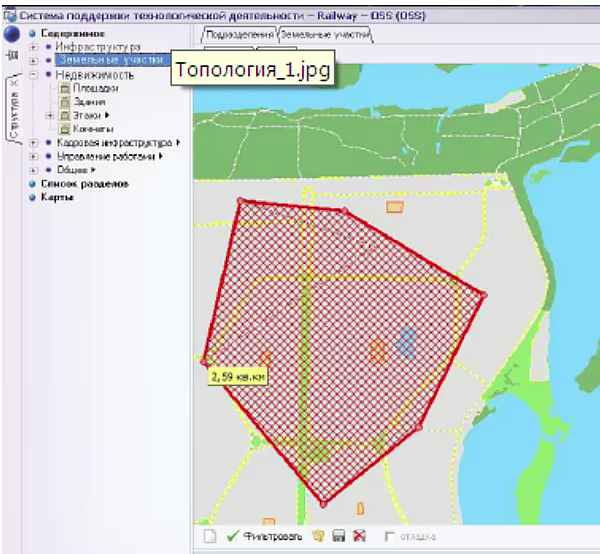This screenshot has height=554, width=600.
Task: Expand the Кадровая инфраструктура node
Action: pyautogui.click(x=34, y=143)
